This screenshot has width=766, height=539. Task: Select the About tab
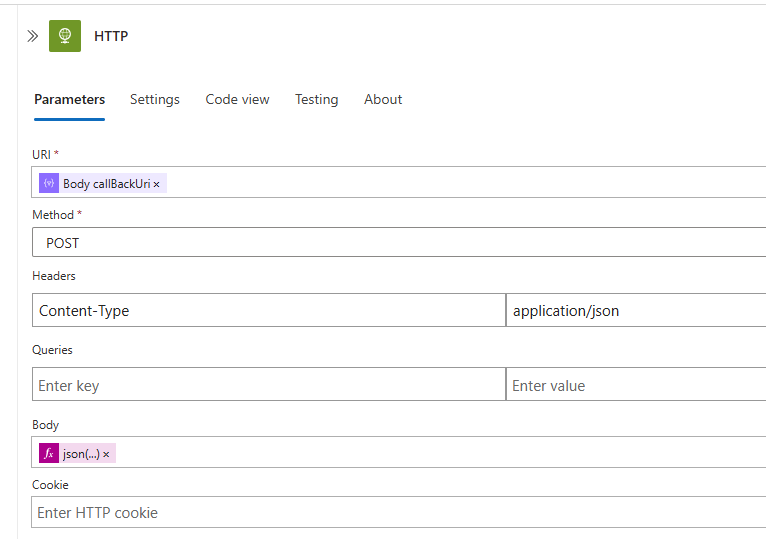383,99
